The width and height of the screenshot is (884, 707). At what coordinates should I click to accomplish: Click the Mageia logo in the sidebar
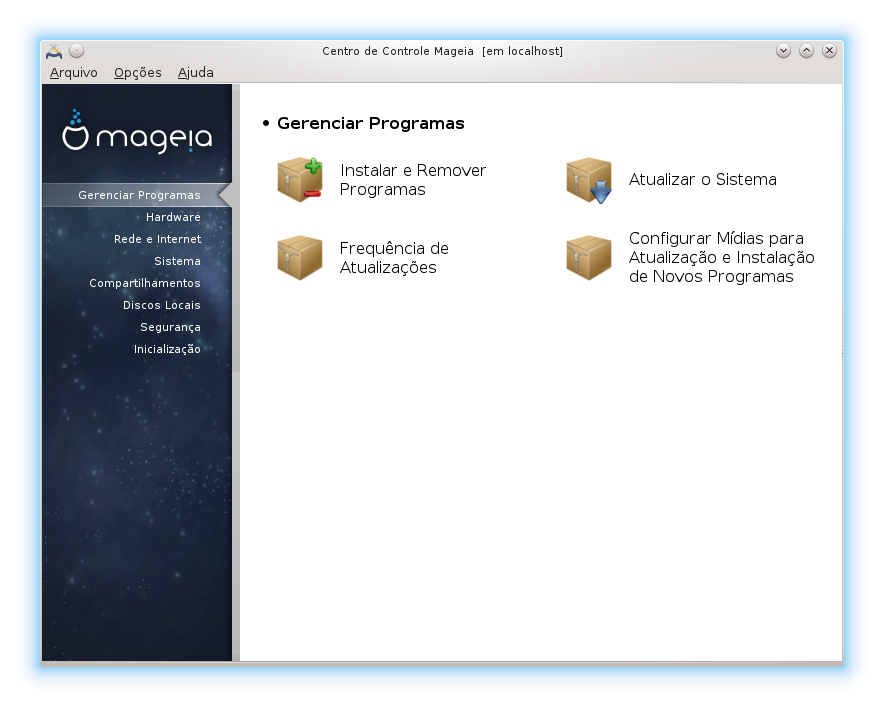point(137,132)
